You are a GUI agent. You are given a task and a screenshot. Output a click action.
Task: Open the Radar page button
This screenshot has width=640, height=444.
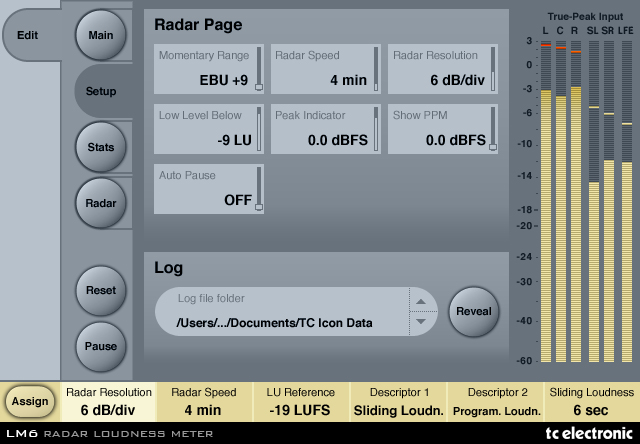(x=100, y=203)
